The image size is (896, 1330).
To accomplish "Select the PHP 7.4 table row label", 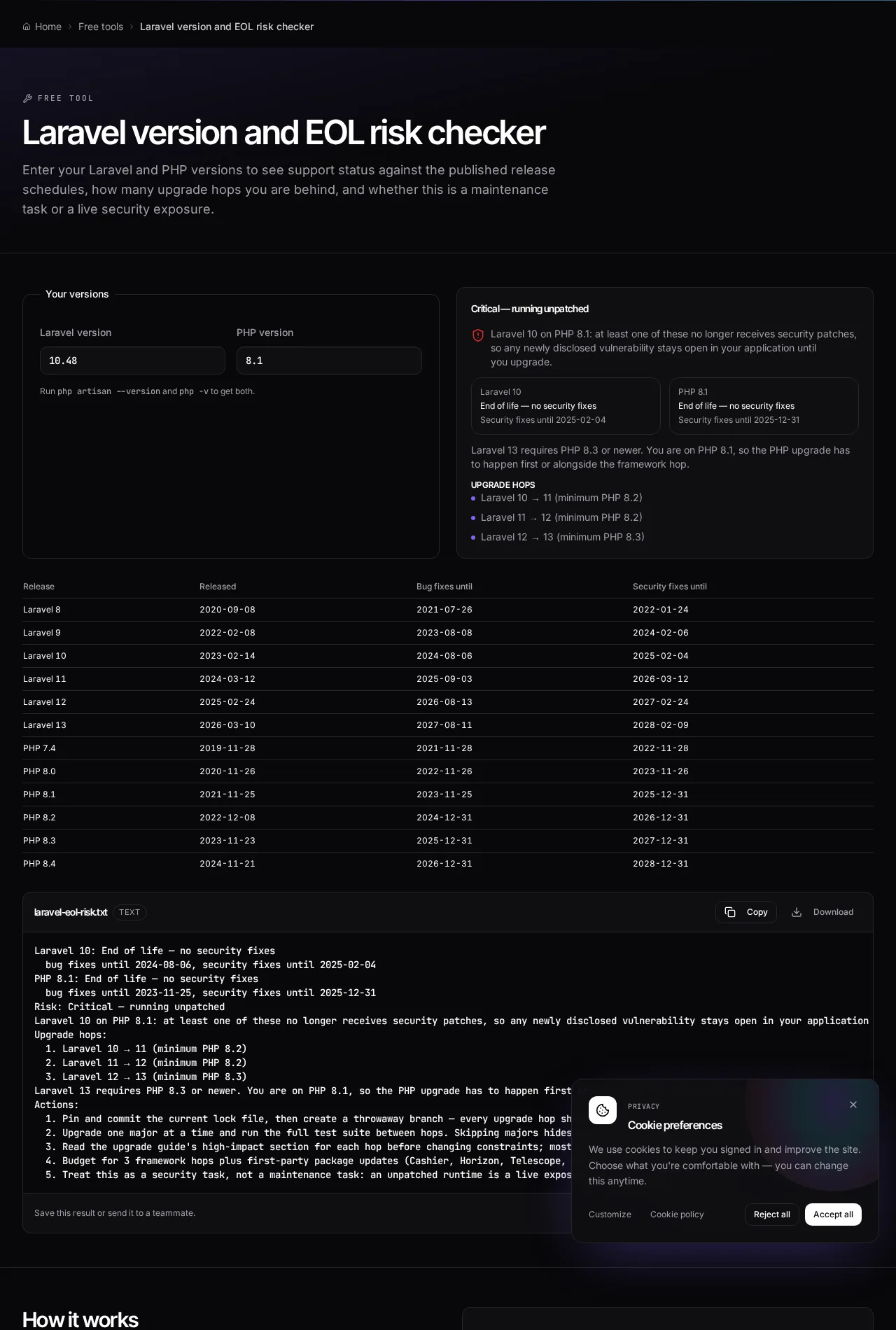I will [x=39, y=748].
